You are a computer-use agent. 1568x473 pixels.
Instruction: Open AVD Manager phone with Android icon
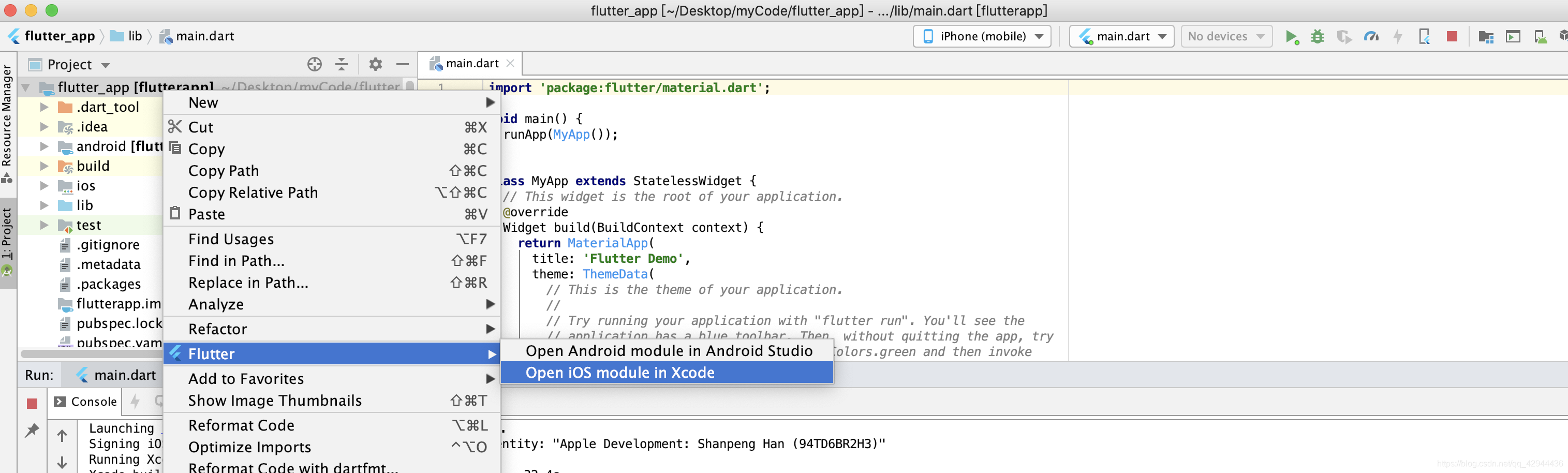tap(1540, 37)
